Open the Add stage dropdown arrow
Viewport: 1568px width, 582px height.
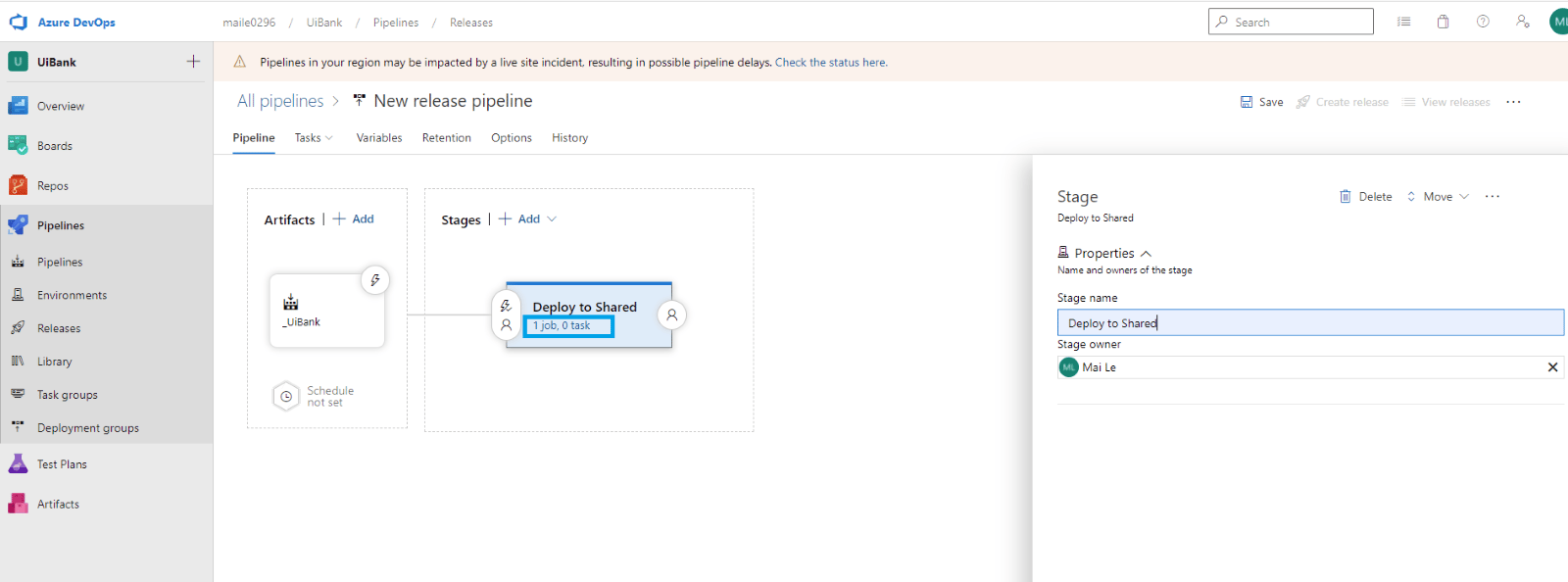[552, 219]
